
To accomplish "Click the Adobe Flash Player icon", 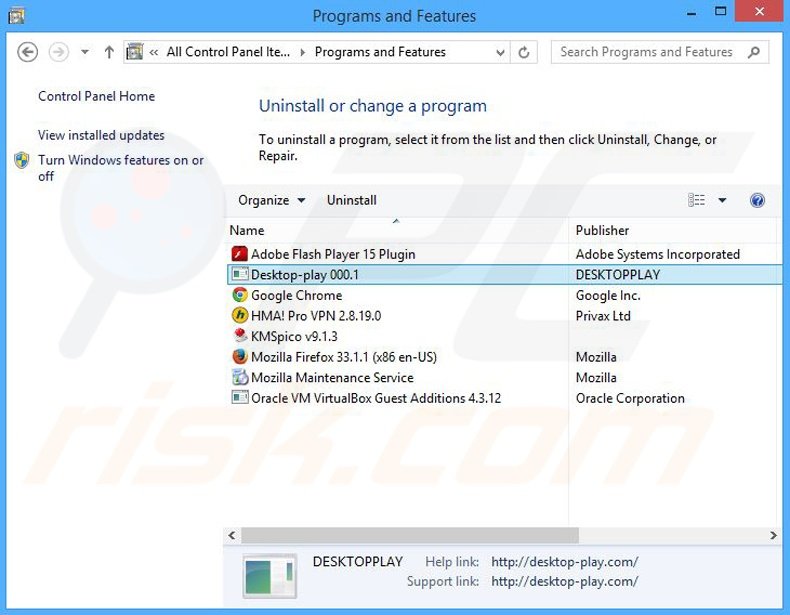I will [239, 254].
